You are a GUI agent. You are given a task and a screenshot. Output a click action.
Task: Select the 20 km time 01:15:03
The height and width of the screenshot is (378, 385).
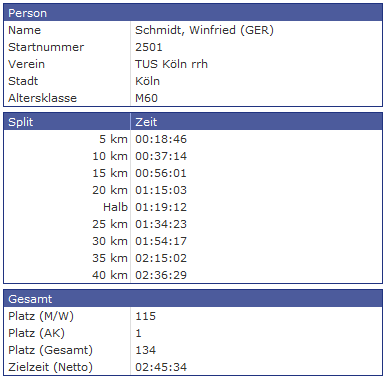[x=161, y=190]
